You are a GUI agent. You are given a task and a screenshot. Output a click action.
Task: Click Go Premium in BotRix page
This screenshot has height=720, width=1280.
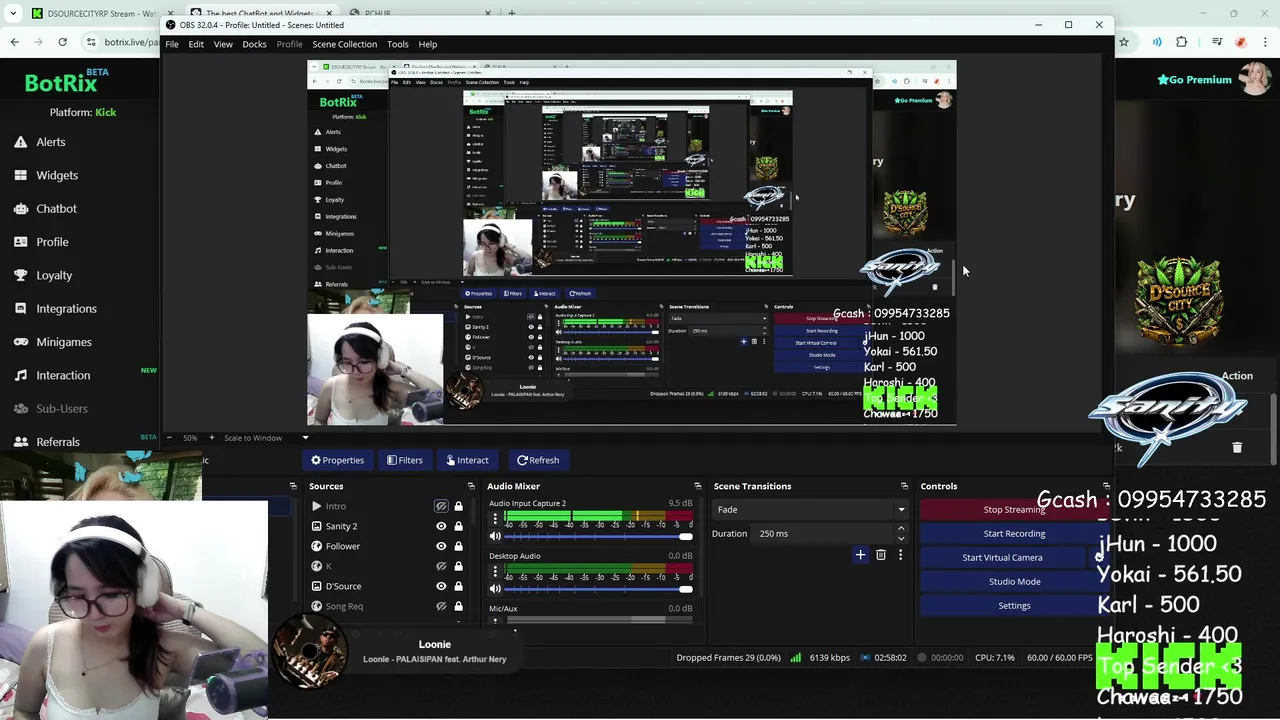[1194, 80]
